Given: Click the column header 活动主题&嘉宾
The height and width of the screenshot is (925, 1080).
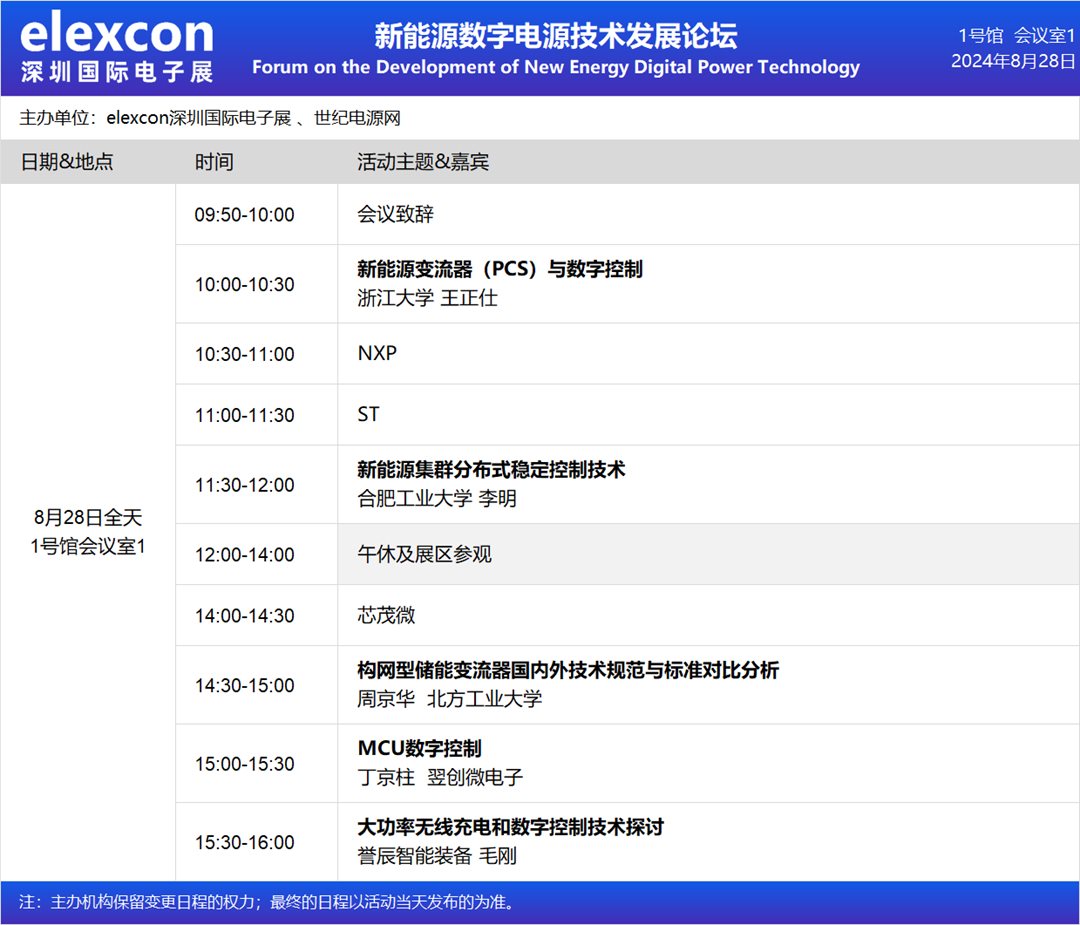Looking at the screenshot, I should (423, 162).
